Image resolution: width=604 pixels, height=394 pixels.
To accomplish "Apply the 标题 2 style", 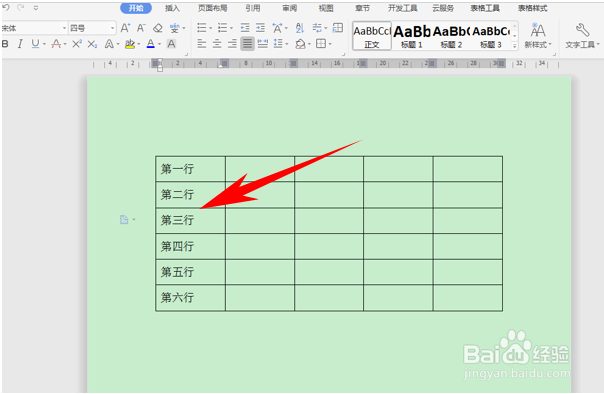I will (x=451, y=36).
